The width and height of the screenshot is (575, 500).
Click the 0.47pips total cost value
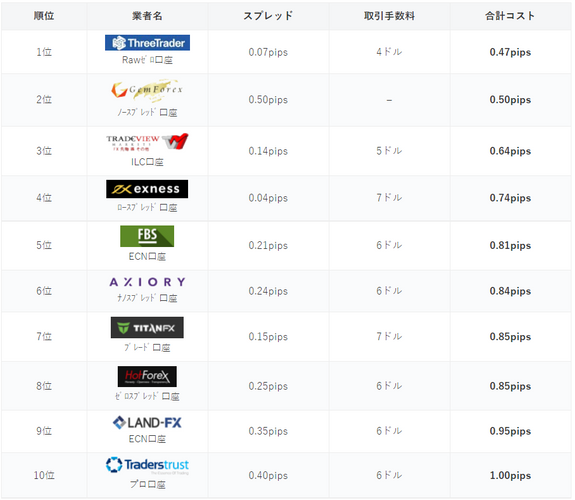(x=510, y=52)
